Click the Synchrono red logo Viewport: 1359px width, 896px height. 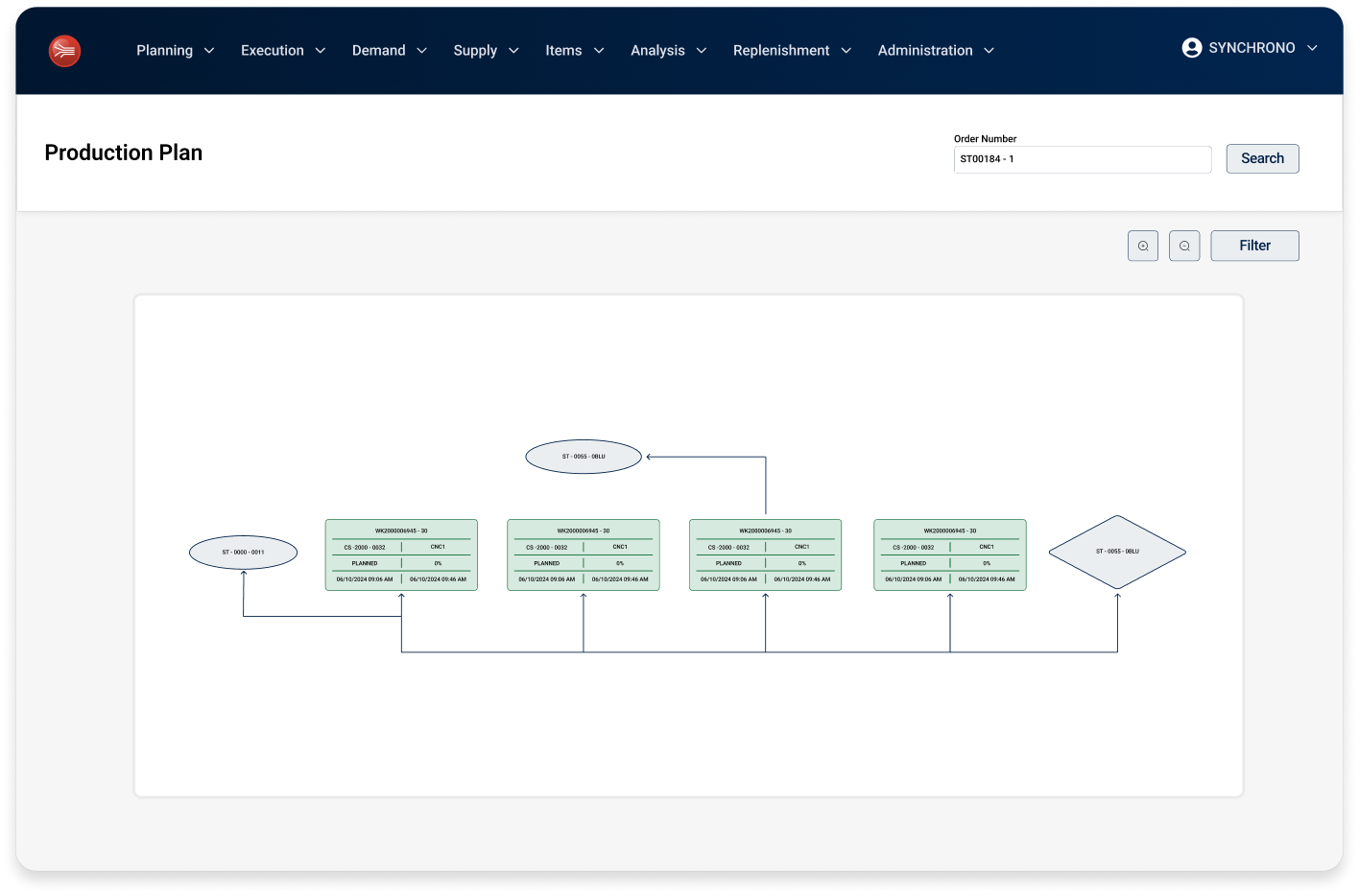pos(64,51)
